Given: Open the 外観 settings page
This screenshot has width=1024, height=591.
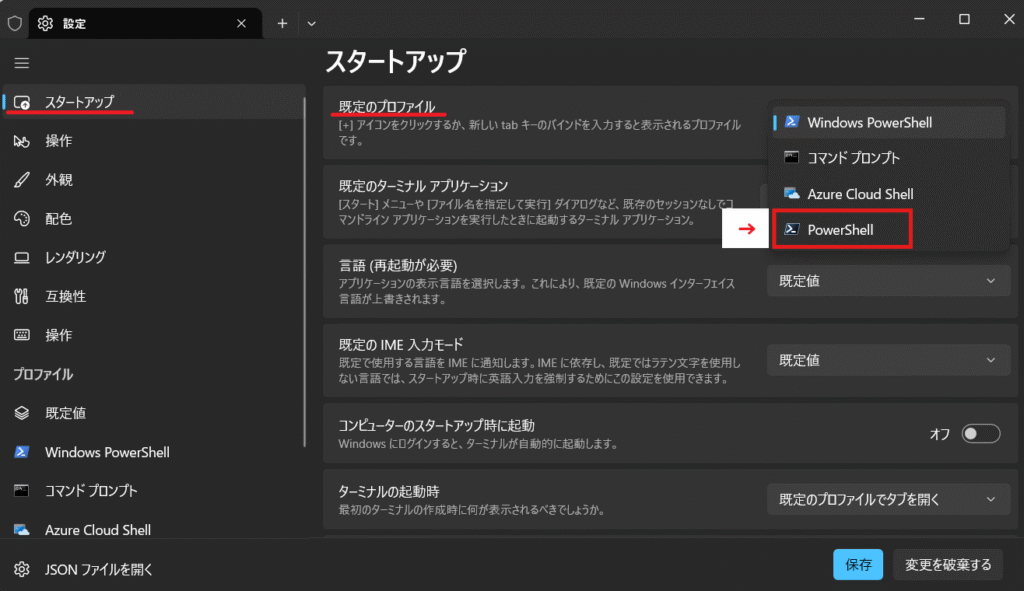Looking at the screenshot, I should click(x=153, y=180).
